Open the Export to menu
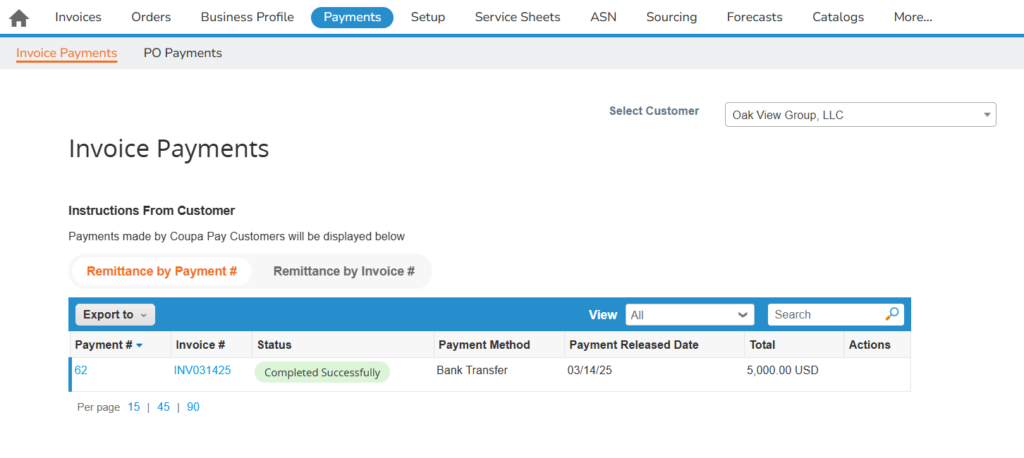This screenshot has height=458, width=1024. point(115,314)
